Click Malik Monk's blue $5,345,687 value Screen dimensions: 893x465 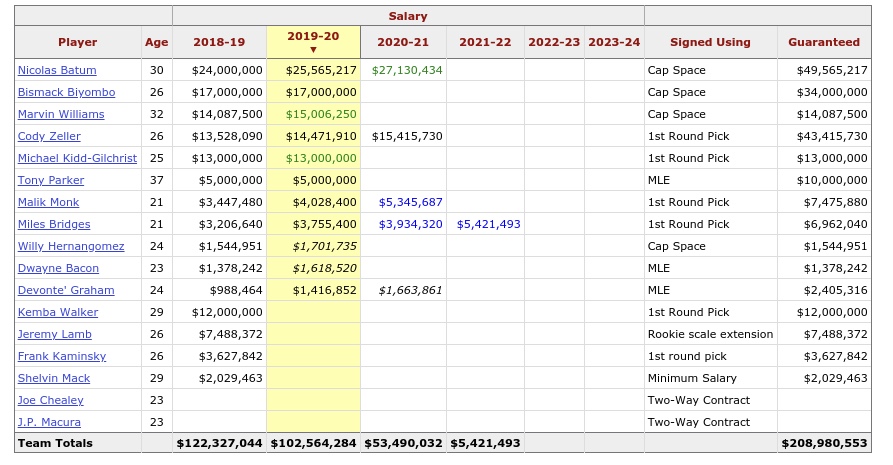(x=411, y=202)
